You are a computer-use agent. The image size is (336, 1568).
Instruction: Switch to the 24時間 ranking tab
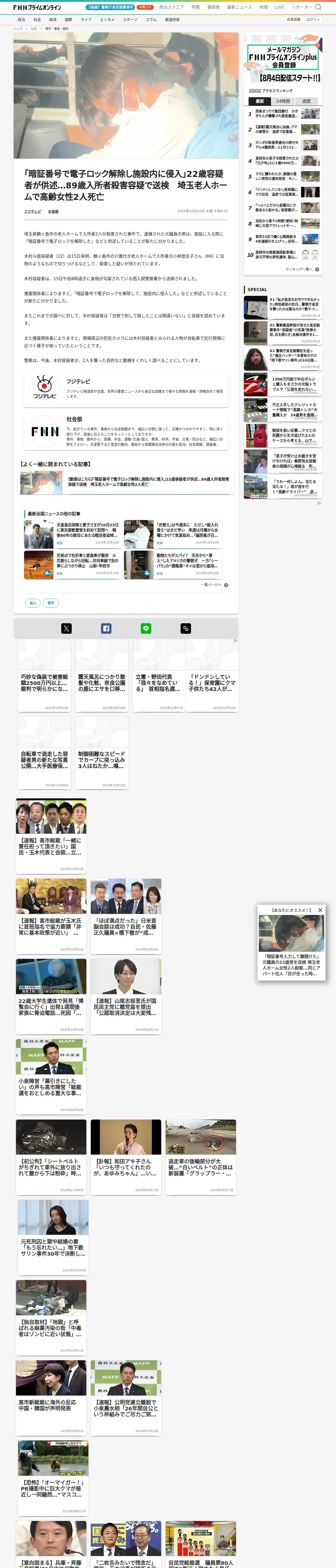click(283, 101)
